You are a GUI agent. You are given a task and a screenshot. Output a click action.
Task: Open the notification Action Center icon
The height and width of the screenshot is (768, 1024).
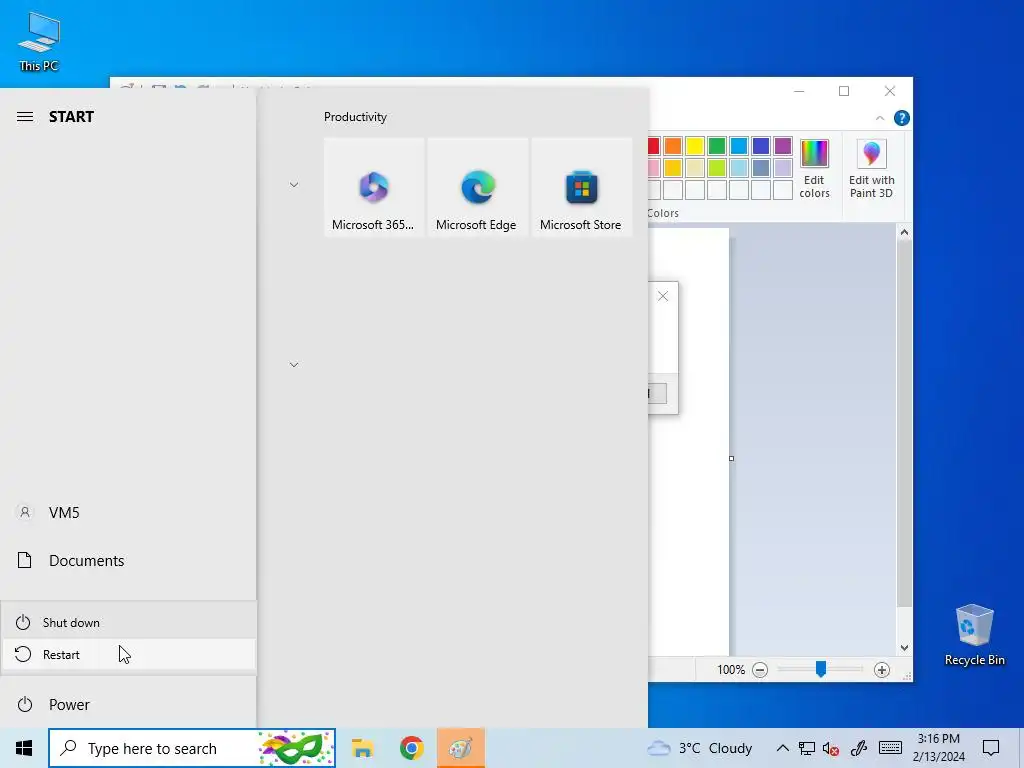click(x=991, y=748)
